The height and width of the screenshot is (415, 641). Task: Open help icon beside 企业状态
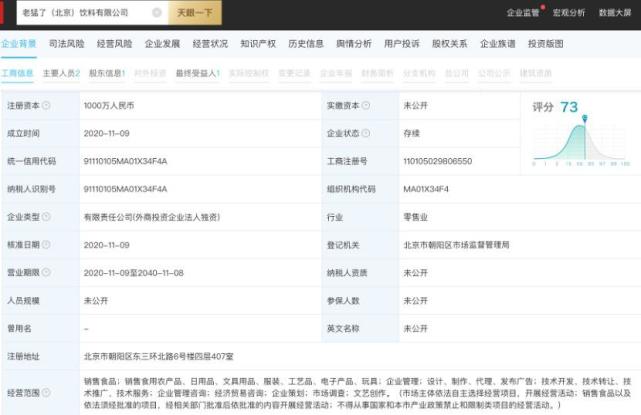click(x=366, y=133)
